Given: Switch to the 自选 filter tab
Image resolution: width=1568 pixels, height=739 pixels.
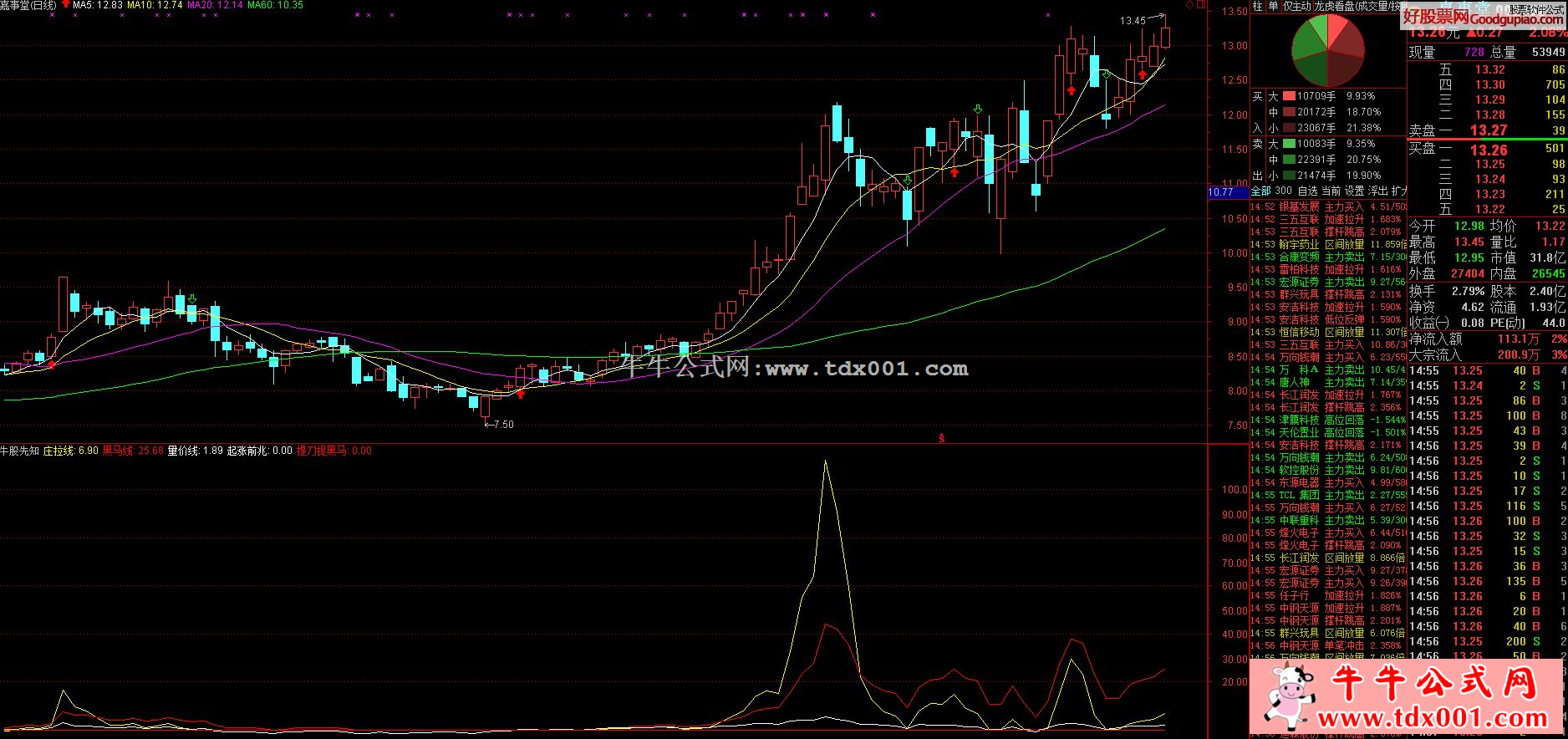Looking at the screenshot, I should [x=1307, y=191].
